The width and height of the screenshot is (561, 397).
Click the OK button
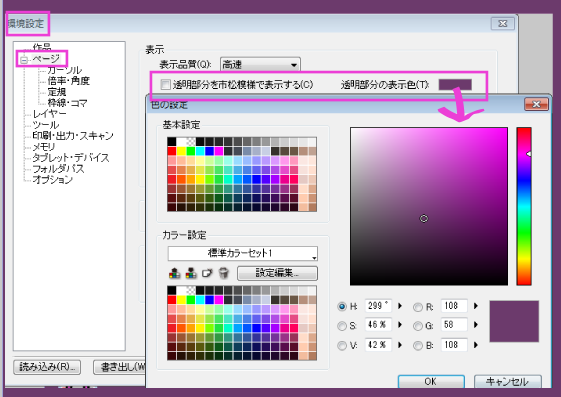point(431,381)
